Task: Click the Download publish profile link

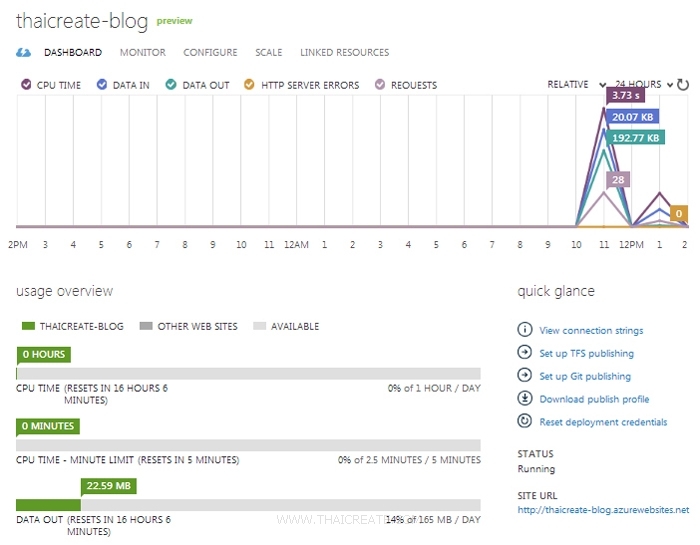Action: 594,399
